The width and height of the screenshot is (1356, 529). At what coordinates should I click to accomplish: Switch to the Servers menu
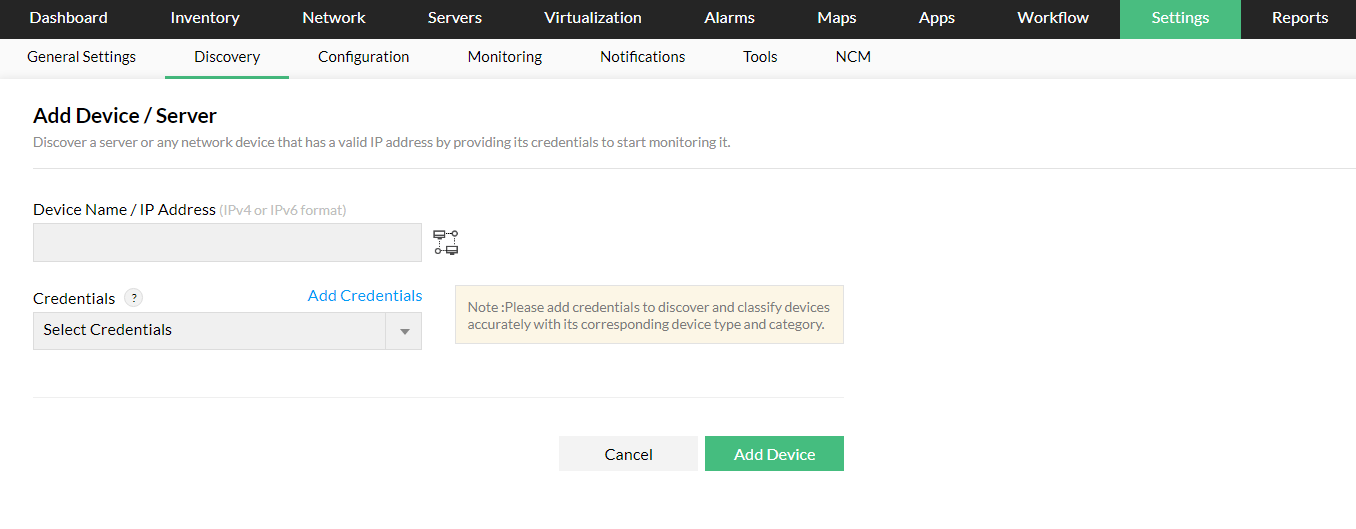tap(455, 18)
